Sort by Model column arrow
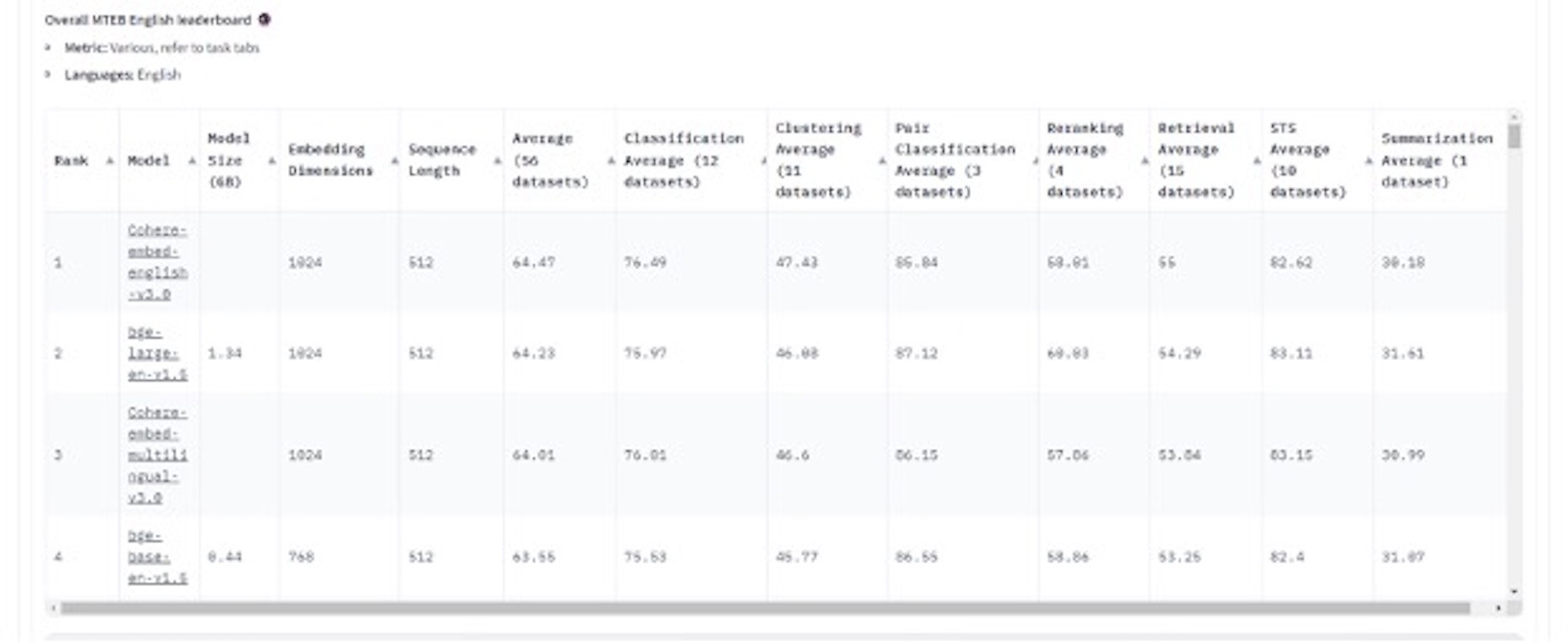Image resolution: width=1568 pixels, height=643 pixels. click(191, 161)
